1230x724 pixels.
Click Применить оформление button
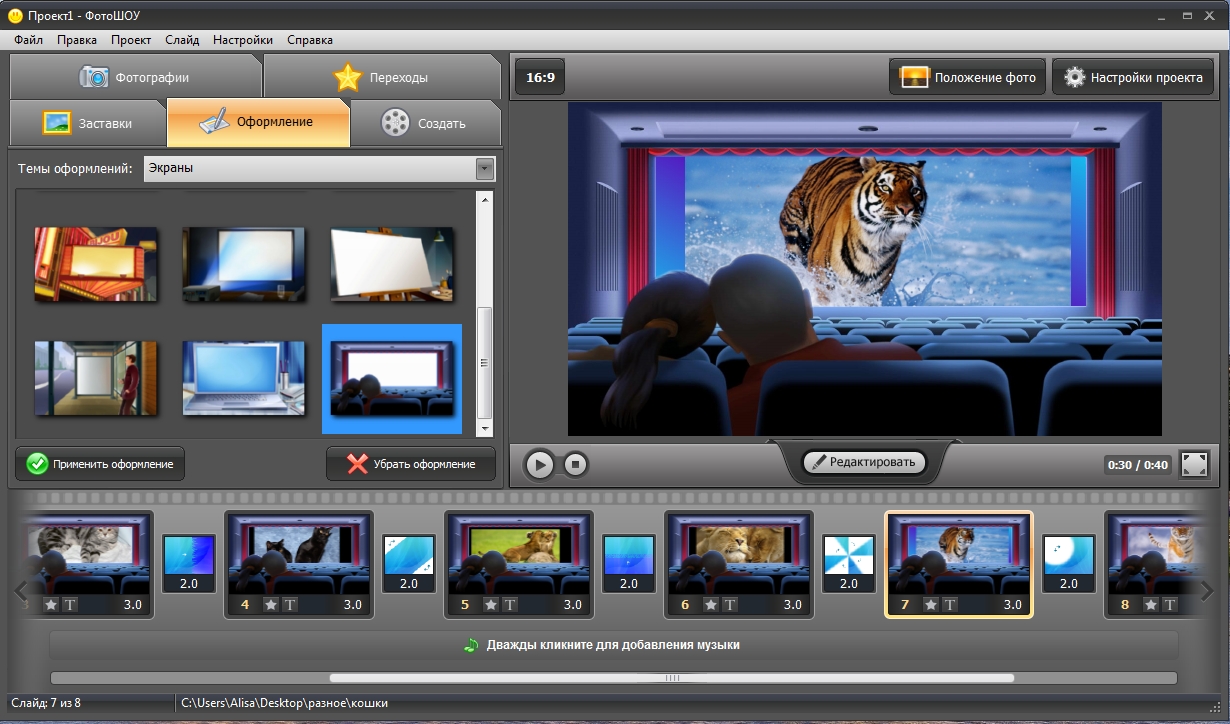100,464
